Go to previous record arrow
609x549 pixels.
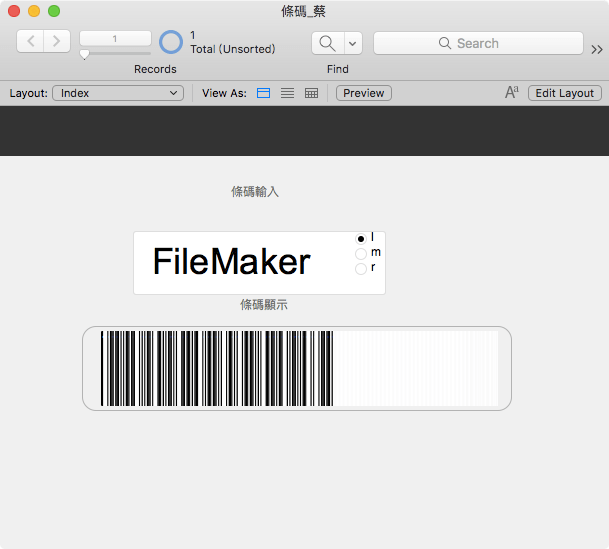(30, 41)
